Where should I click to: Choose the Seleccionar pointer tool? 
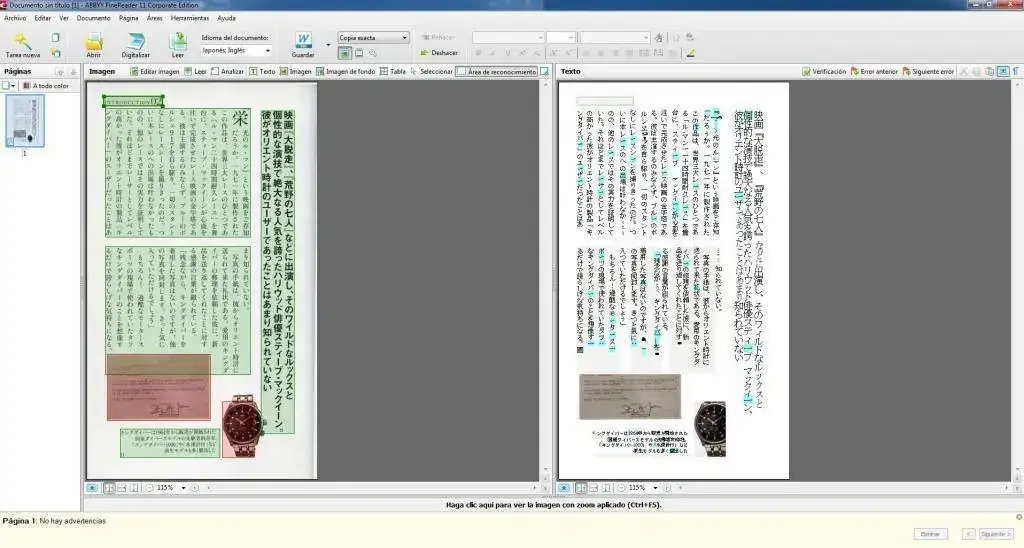coord(431,71)
